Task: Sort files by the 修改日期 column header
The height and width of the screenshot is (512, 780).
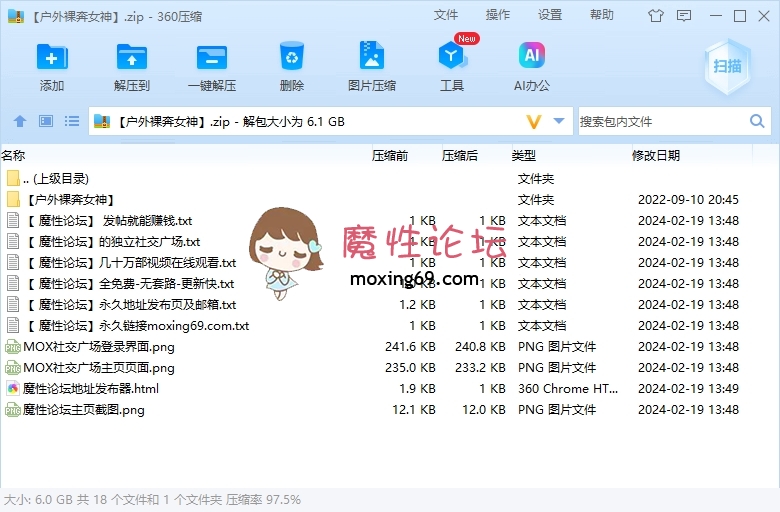Action: (656, 155)
